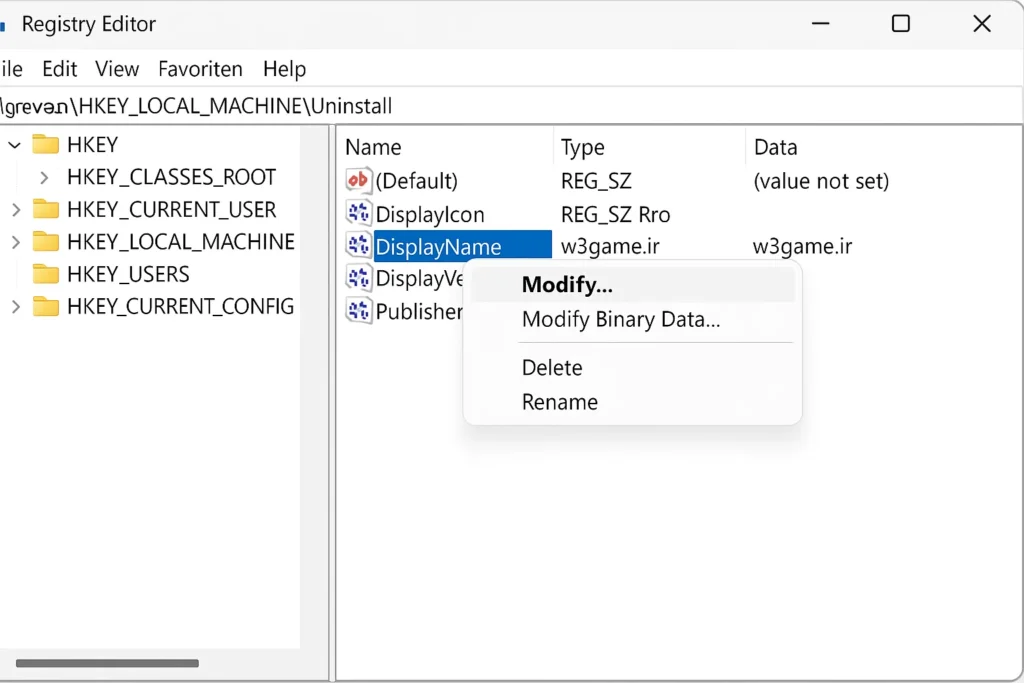The height and width of the screenshot is (683, 1024).
Task: Click the HKEY_LOCAL_MACHINE folder icon
Action: pyautogui.click(x=46, y=242)
